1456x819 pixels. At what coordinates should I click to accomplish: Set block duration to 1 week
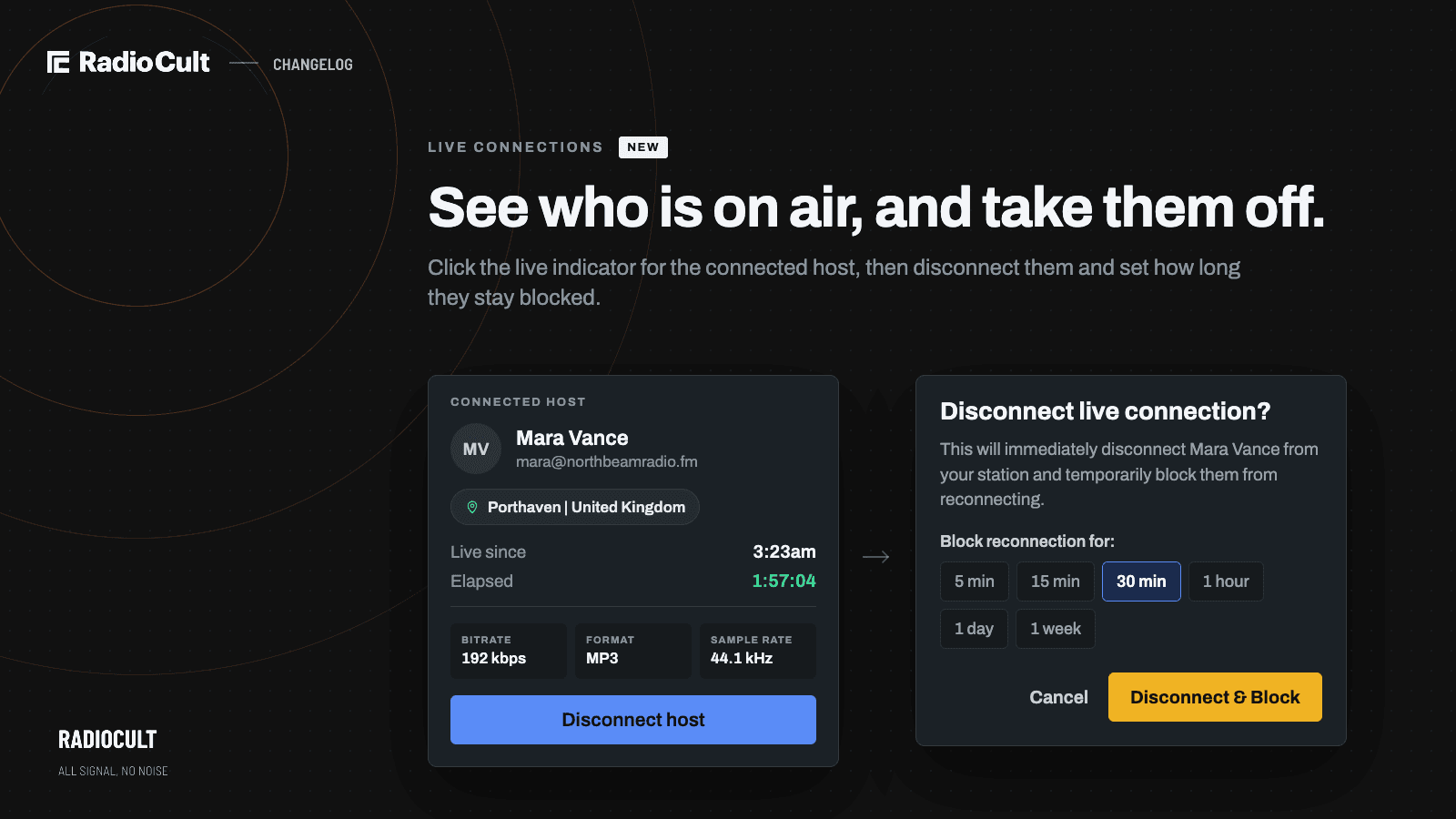pos(1056,629)
